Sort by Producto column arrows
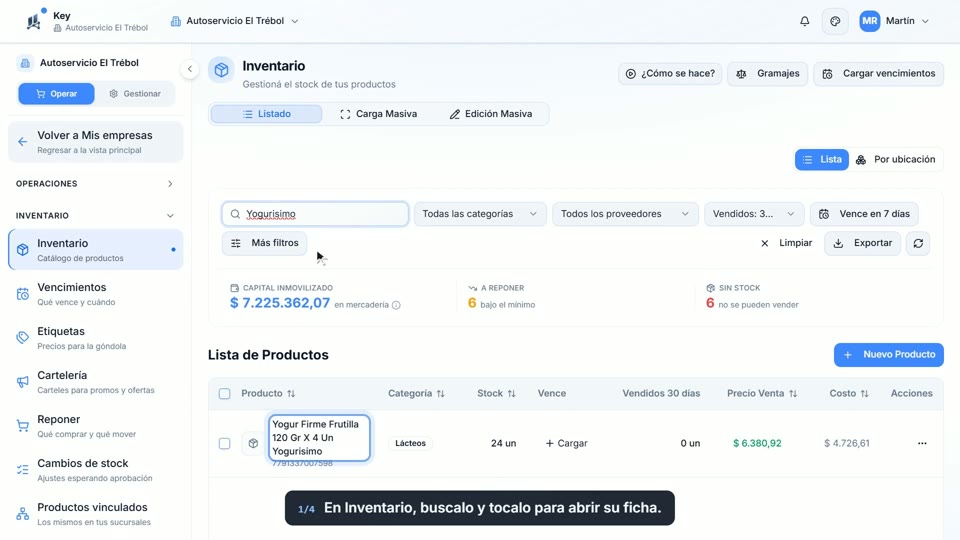960x540 pixels. [x=291, y=394]
